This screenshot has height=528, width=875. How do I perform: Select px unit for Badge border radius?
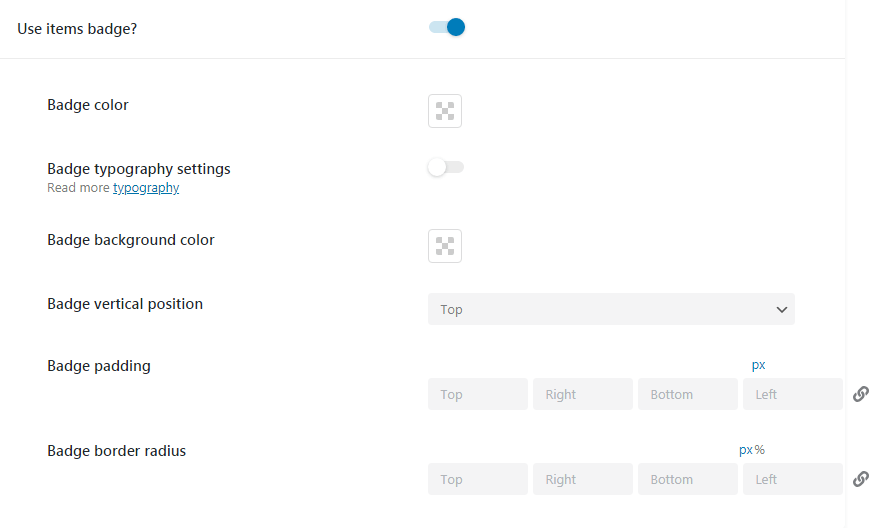(x=746, y=450)
